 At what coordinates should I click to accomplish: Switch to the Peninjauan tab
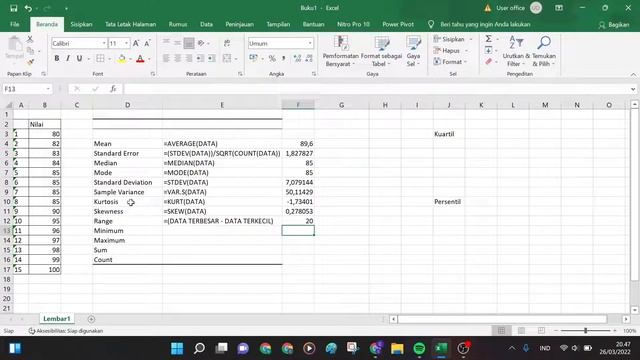[x=239, y=24]
